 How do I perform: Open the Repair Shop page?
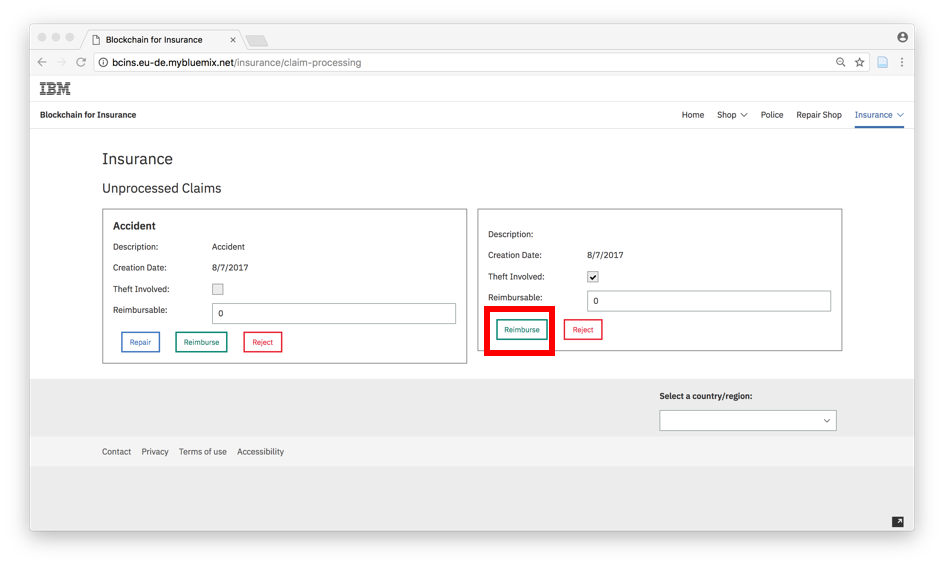[x=819, y=115]
